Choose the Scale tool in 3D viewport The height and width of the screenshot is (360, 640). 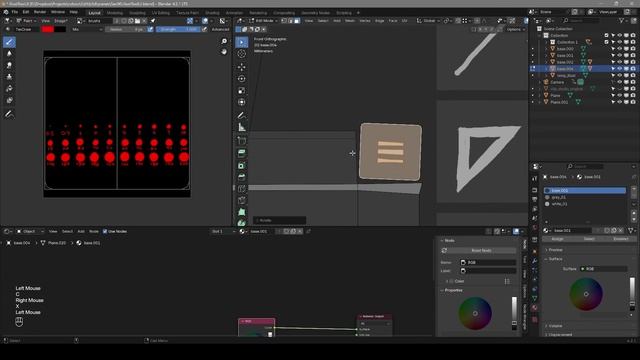tap(242, 91)
